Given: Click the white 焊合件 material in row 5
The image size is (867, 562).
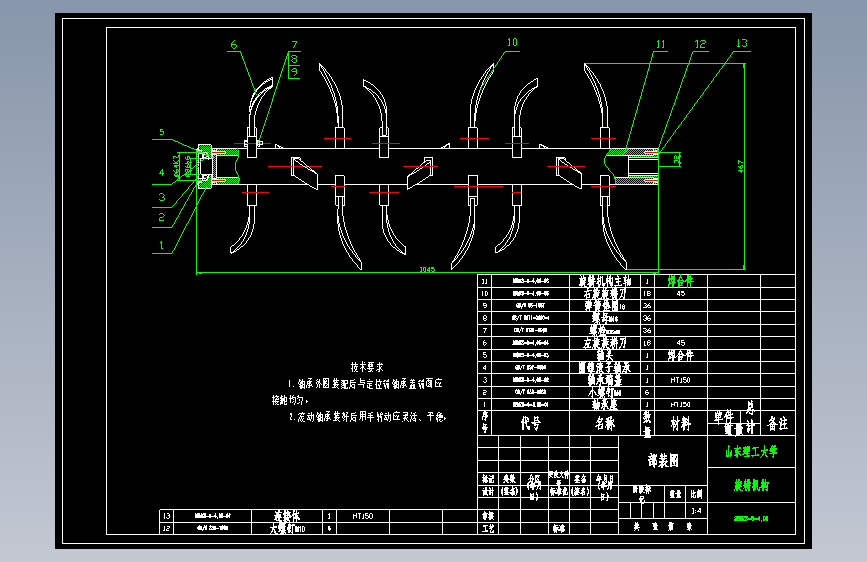Looking at the screenshot, I should click(x=680, y=355).
